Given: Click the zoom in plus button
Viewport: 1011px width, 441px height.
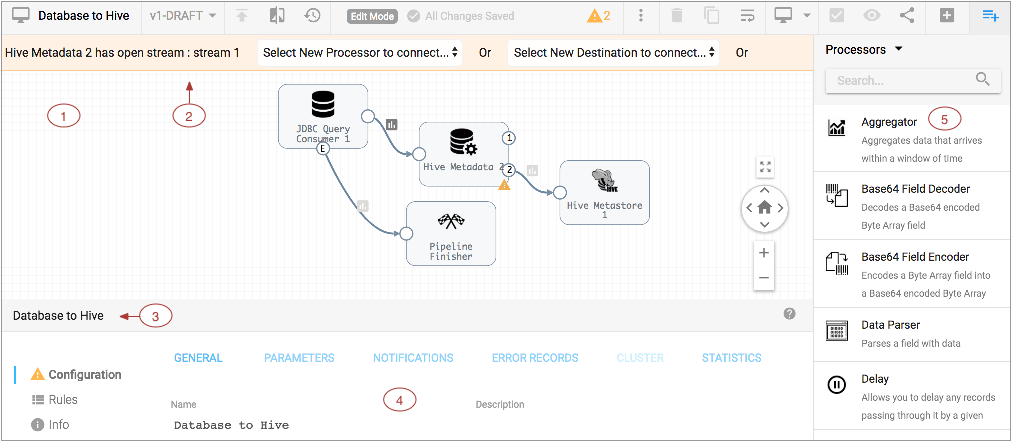Looking at the screenshot, I should tap(764, 253).
